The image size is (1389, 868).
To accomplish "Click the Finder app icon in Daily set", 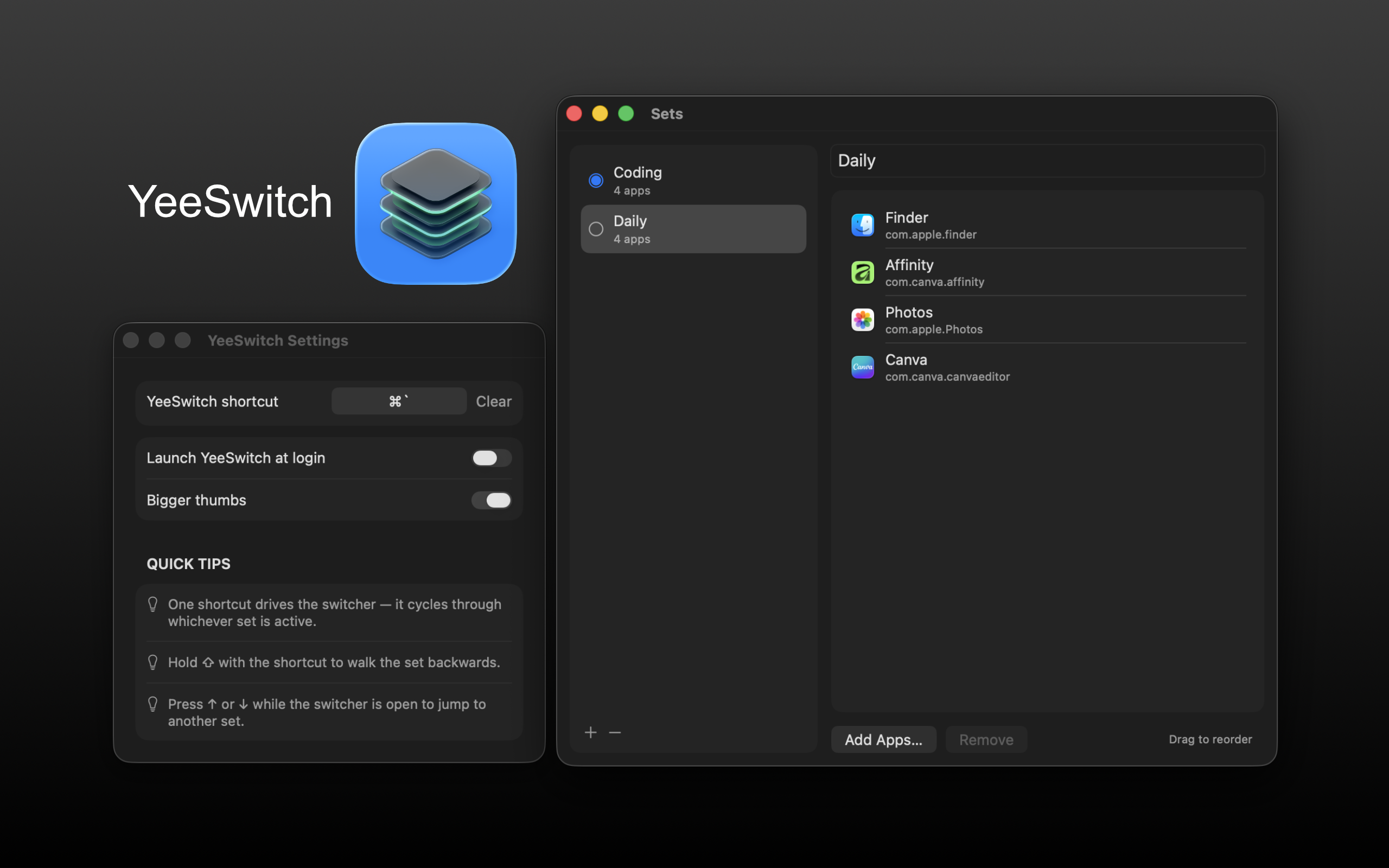I will click(862, 225).
